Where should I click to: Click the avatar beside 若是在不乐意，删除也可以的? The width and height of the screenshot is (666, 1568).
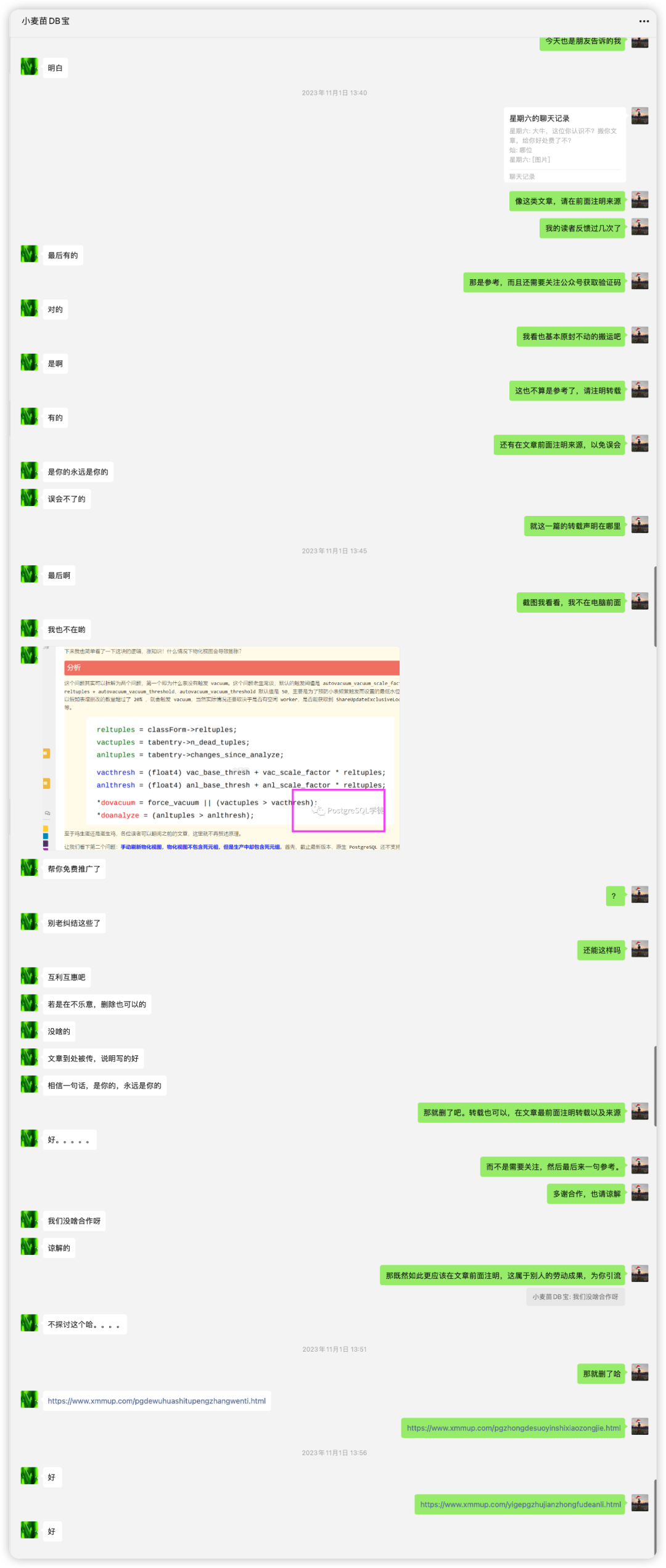coord(29,1003)
